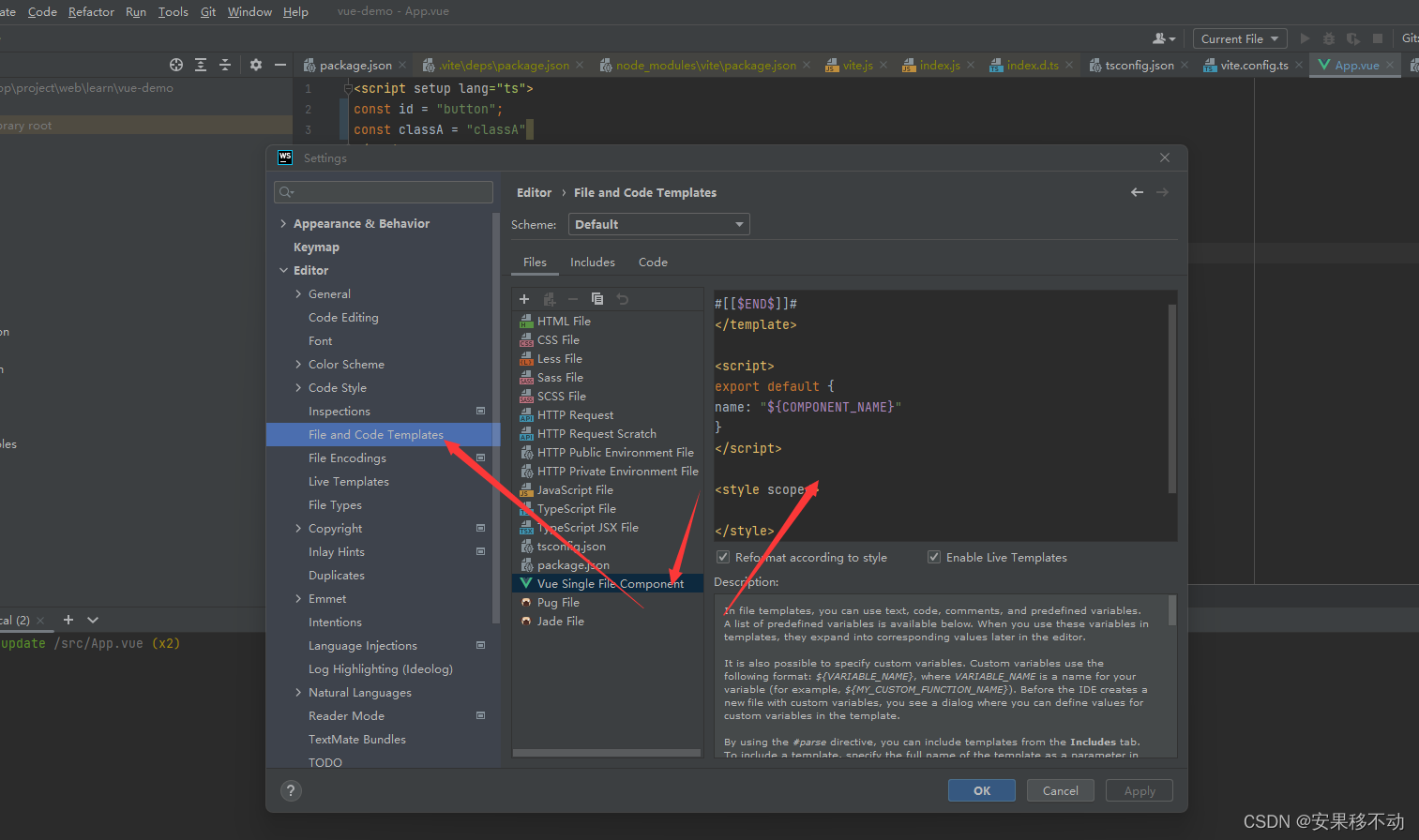Screen dimensions: 1419x840
Task: Expand the General settings node
Action: 299,293
